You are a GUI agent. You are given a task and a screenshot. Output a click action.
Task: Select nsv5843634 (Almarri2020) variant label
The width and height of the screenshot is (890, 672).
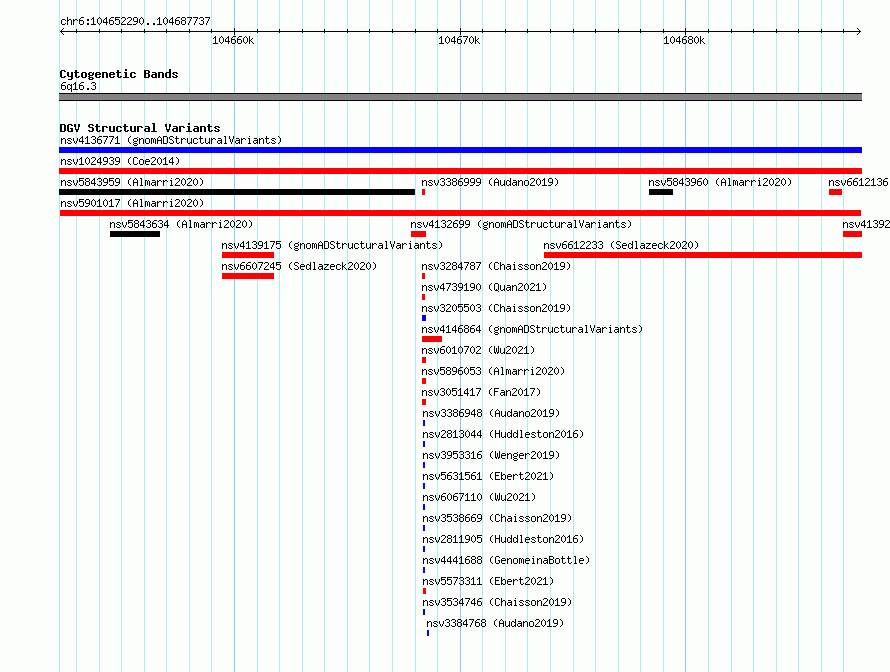pos(181,224)
